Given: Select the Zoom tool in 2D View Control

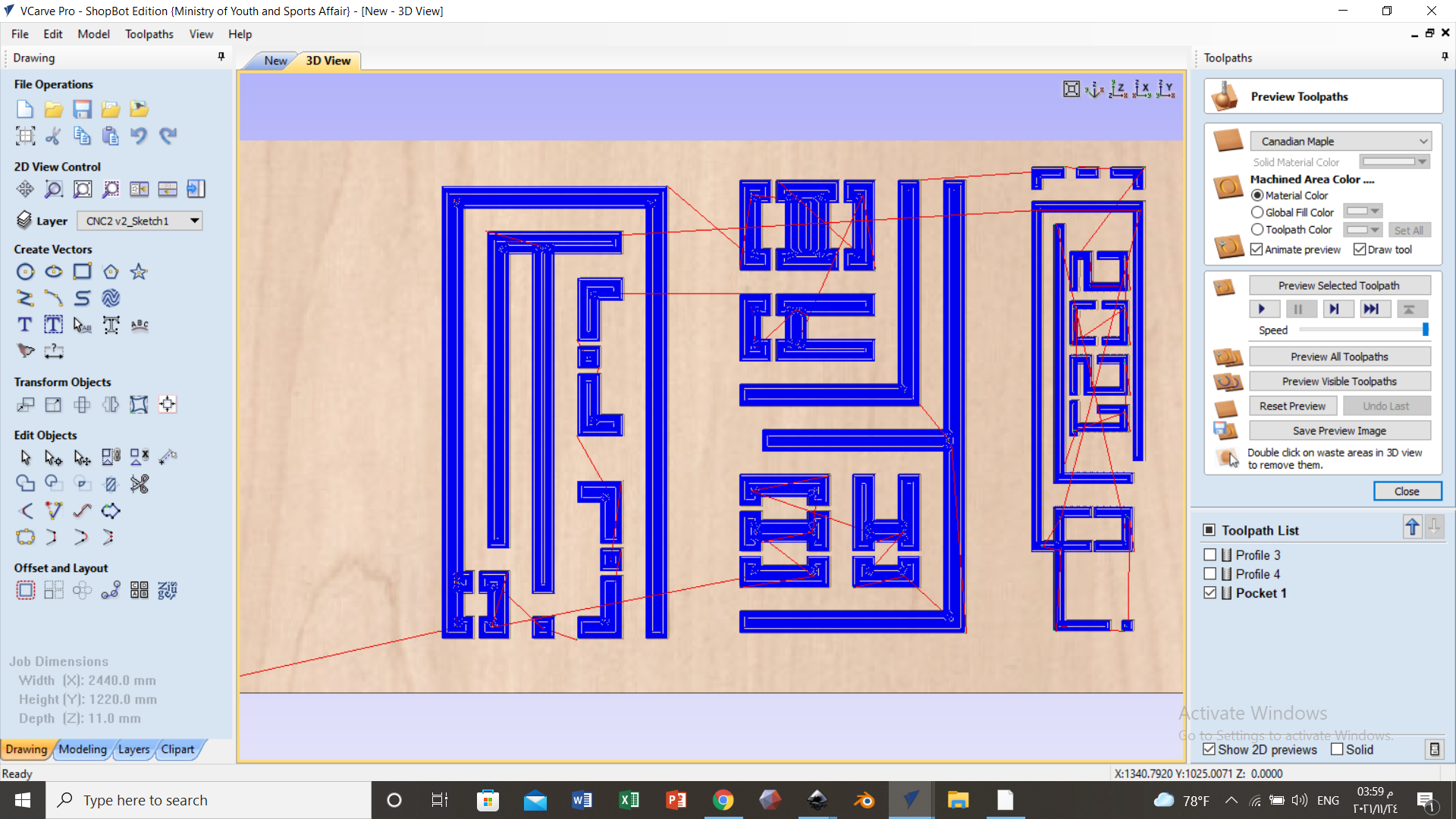Looking at the screenshot, I should (x=53, y=189).
